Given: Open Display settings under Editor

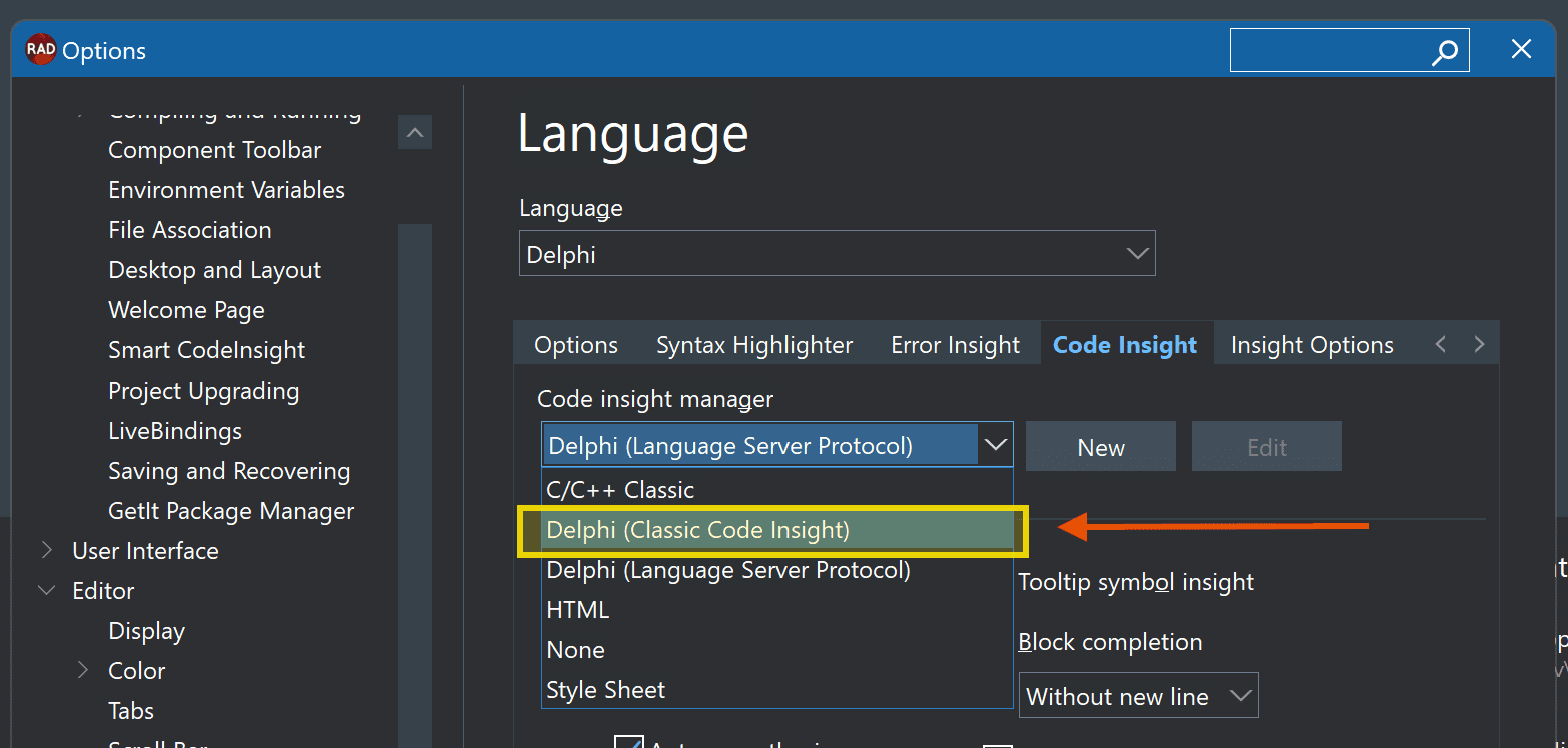Looking at the screenshot, I should point(147,631).
